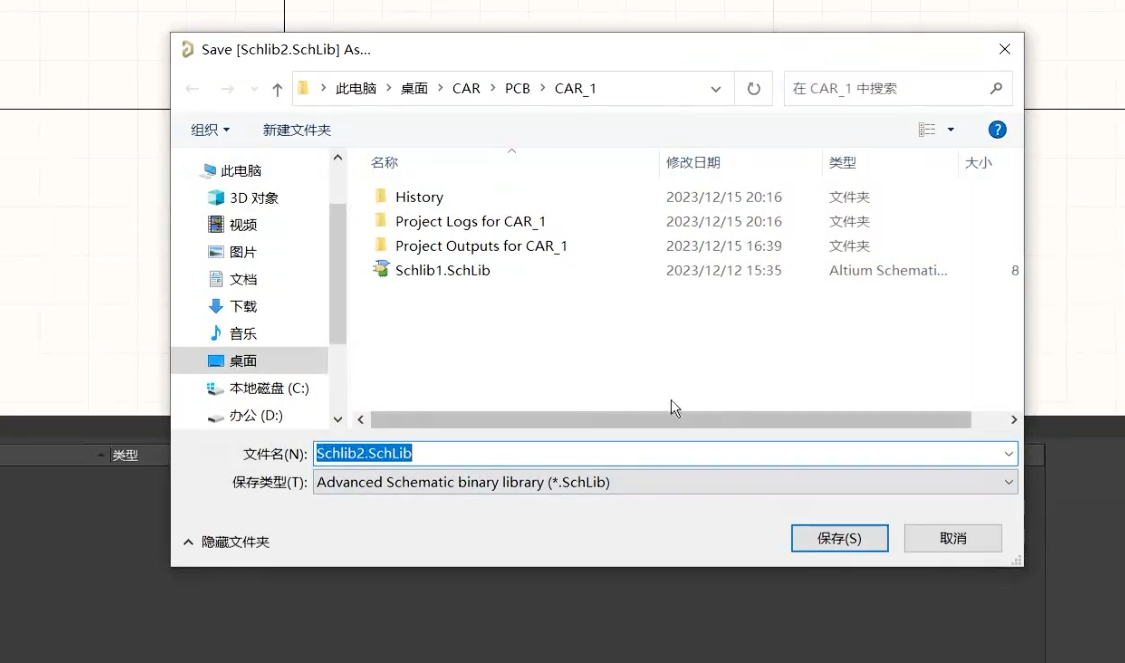1125x663 pixels.
Task: Click navigation pane scroll down arrow
Action: click(337, 419)
